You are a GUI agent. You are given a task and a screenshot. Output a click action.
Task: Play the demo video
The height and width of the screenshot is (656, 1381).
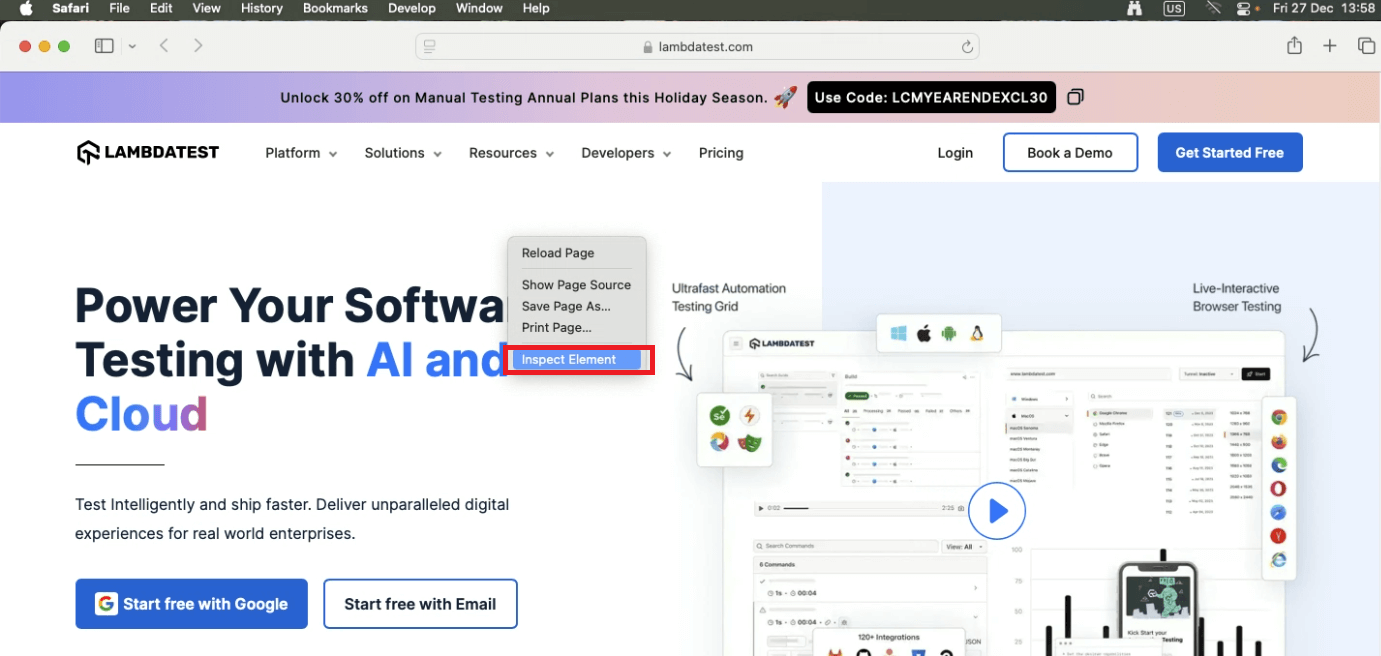[997, 510]
